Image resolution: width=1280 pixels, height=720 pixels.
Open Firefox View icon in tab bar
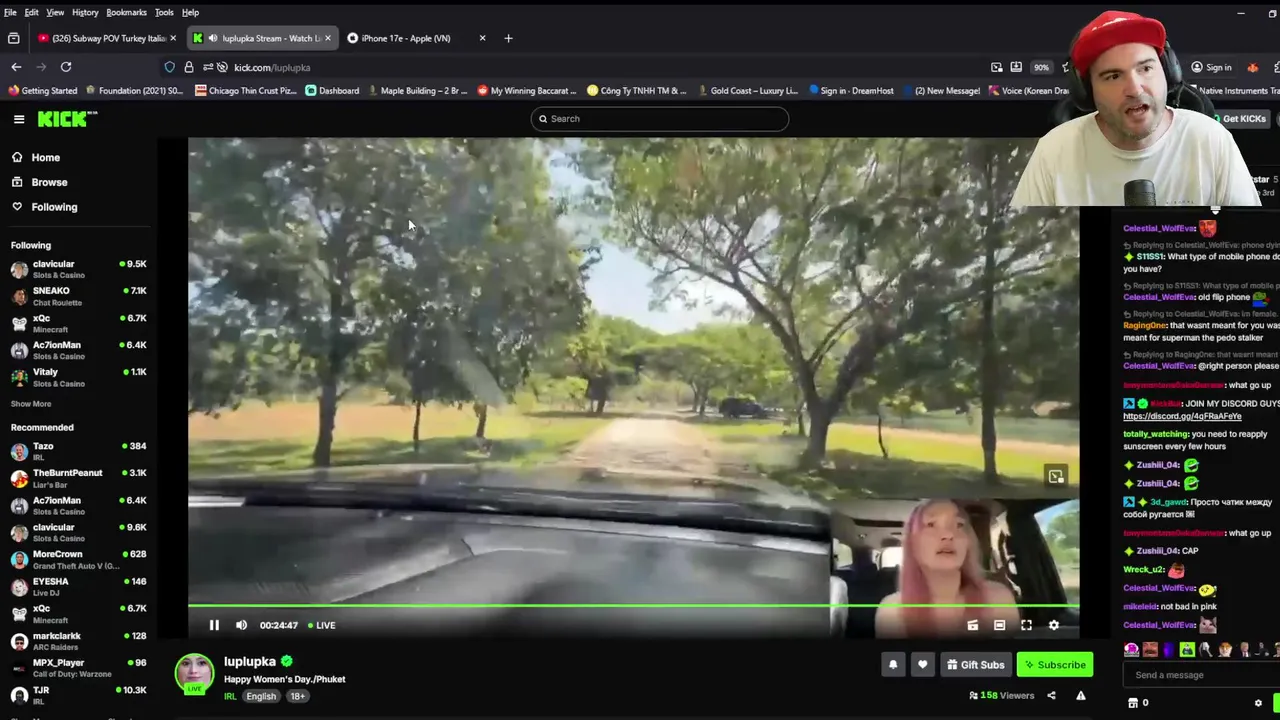13,38
